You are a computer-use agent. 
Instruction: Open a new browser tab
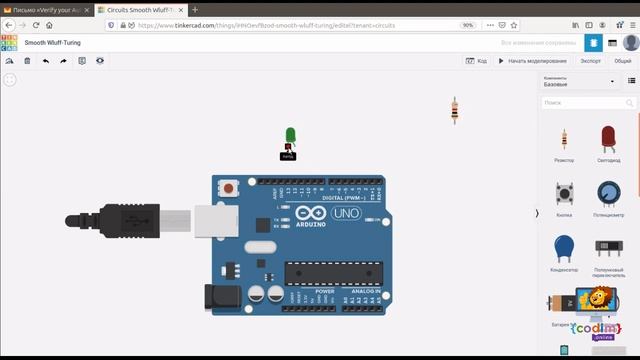(x=195, y=9)
